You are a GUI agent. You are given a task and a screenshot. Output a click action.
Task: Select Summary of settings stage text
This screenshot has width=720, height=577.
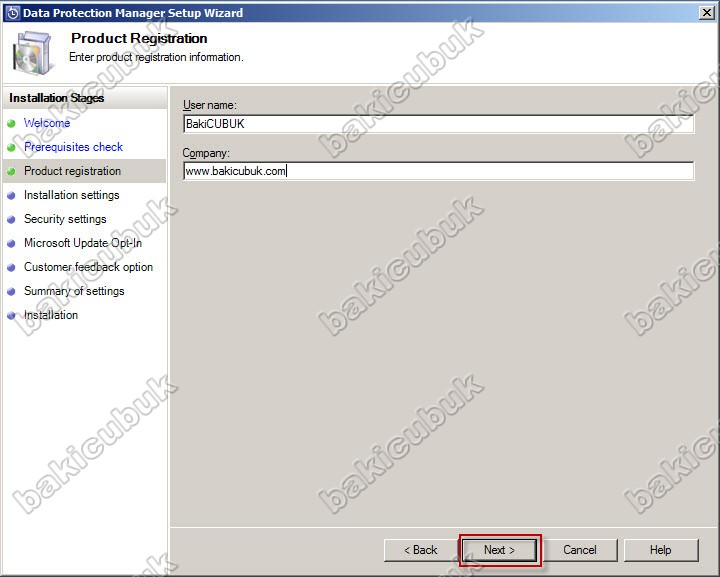point(74,291)
